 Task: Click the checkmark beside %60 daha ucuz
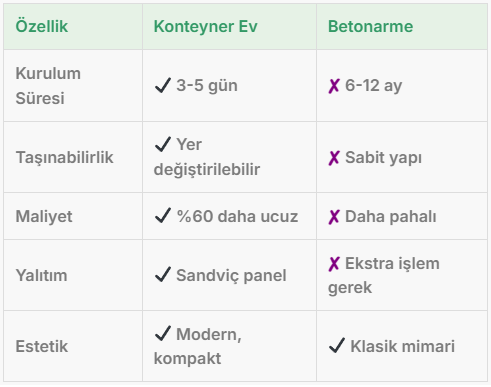(x=163, y=215)
